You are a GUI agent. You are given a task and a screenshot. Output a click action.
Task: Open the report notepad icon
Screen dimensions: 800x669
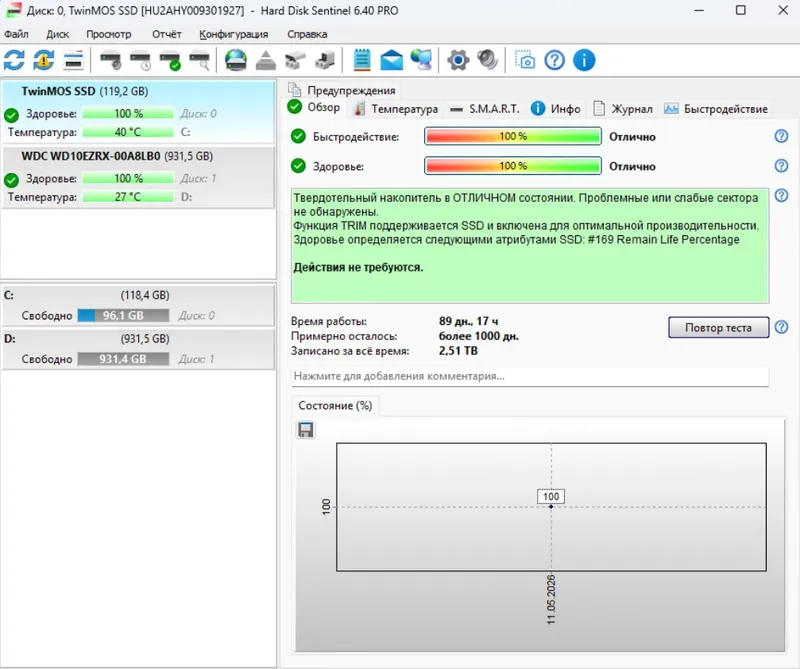[x=362, y=60]
